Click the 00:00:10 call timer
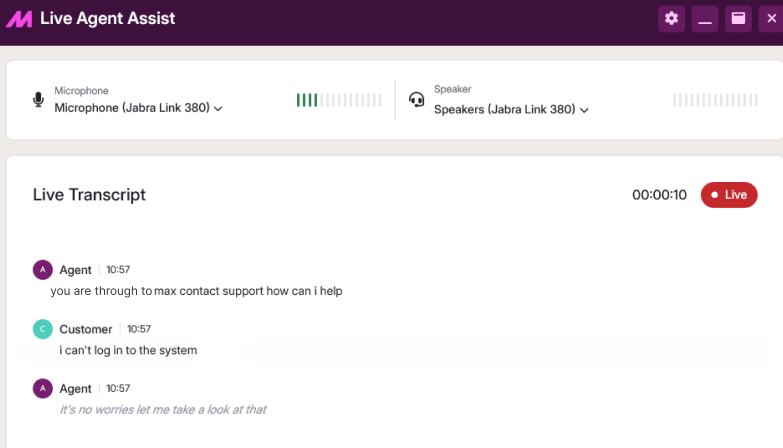 tap(659, 195)
